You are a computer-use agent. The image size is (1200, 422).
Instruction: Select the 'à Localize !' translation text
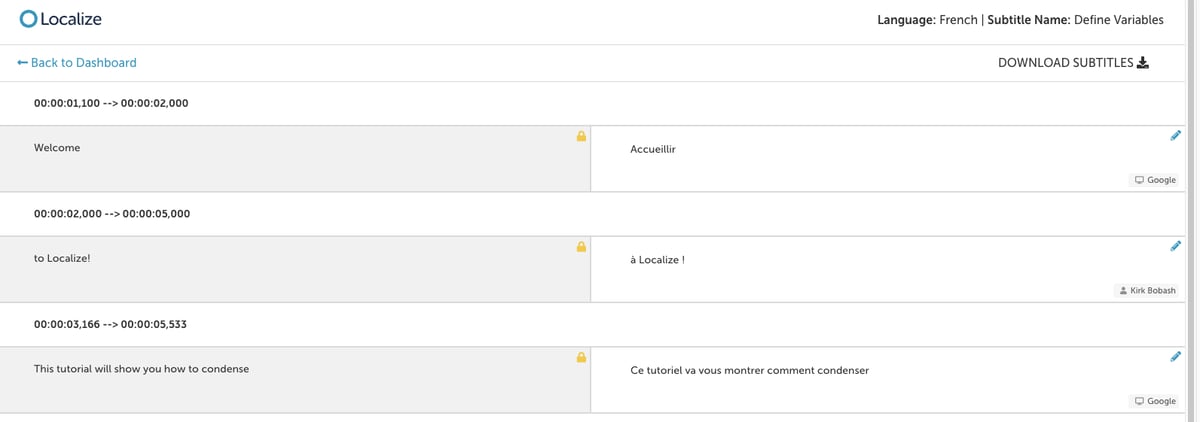point(657,260)
